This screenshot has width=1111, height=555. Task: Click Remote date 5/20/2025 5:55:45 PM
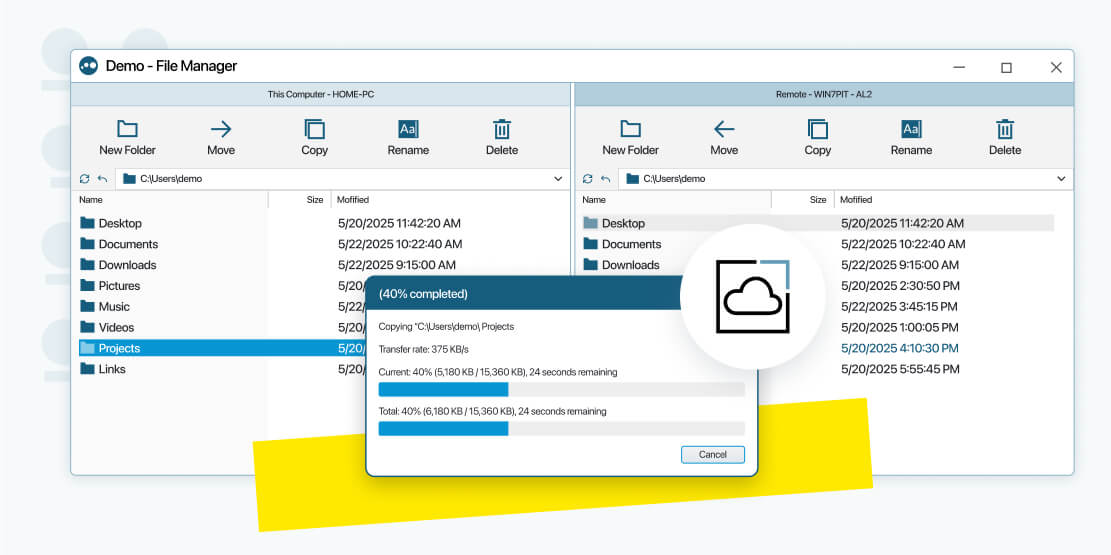pyautogui.click(x=901, y=369)
